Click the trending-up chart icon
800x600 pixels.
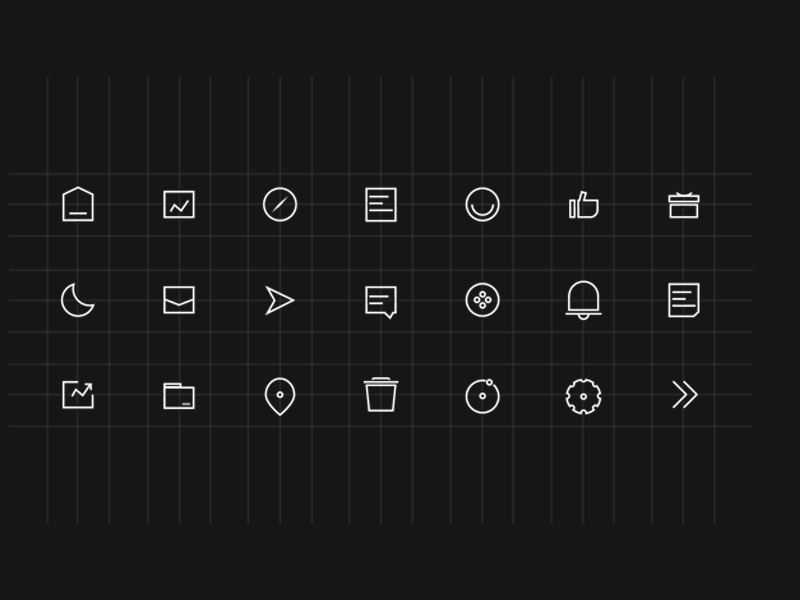[x=78, y=394]
